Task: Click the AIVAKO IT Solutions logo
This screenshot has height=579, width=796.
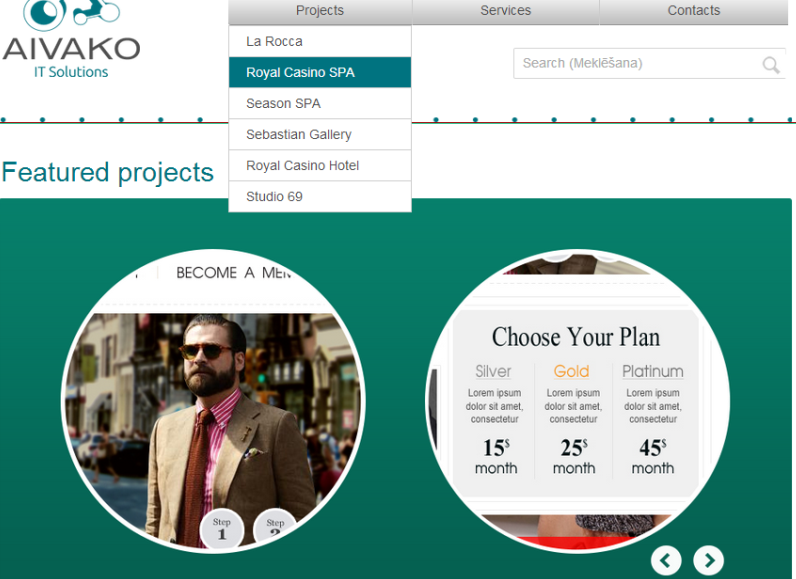Action: click(71, 39)
